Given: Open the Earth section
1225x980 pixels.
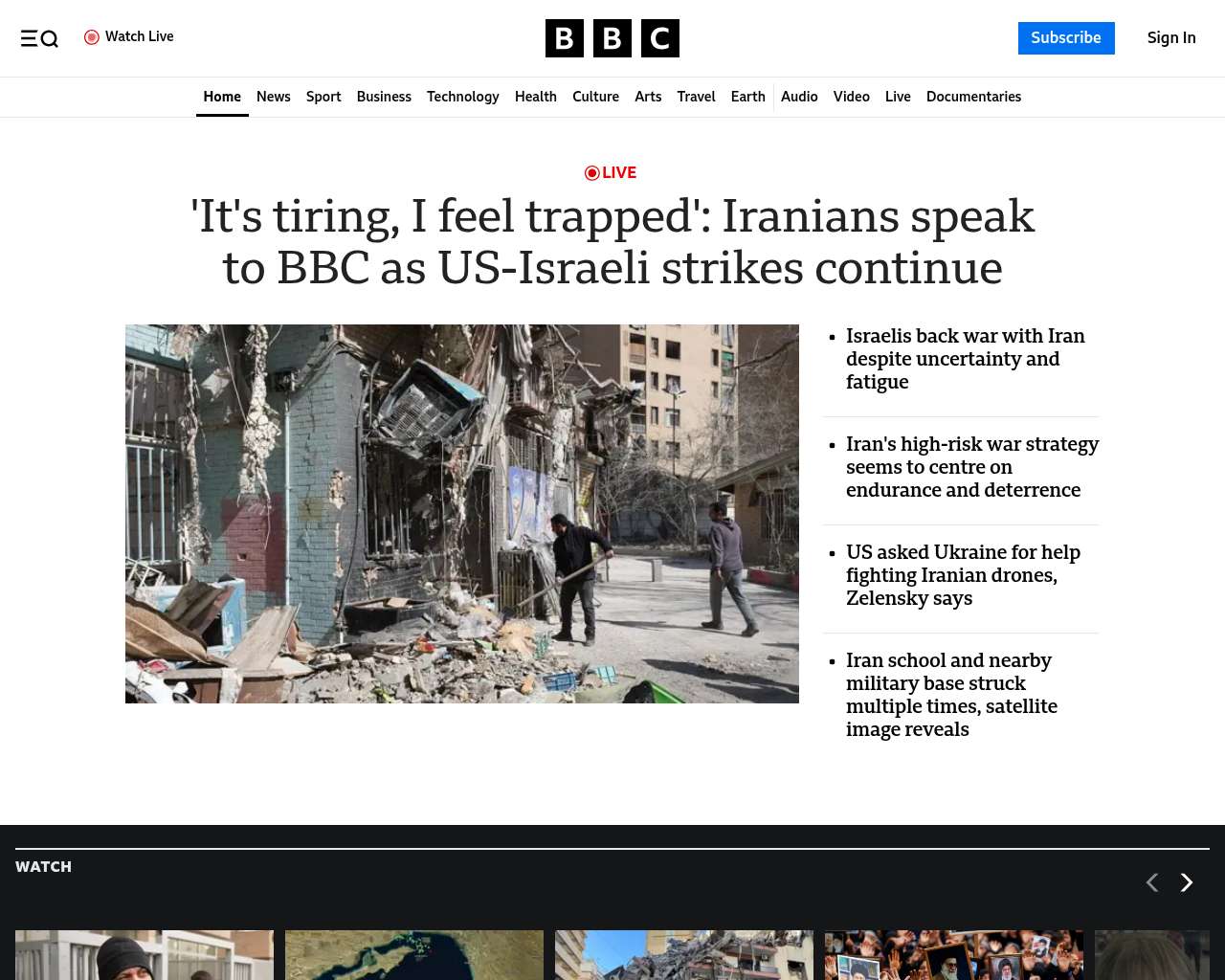Looking at the screenshot, I should [748, 97].
